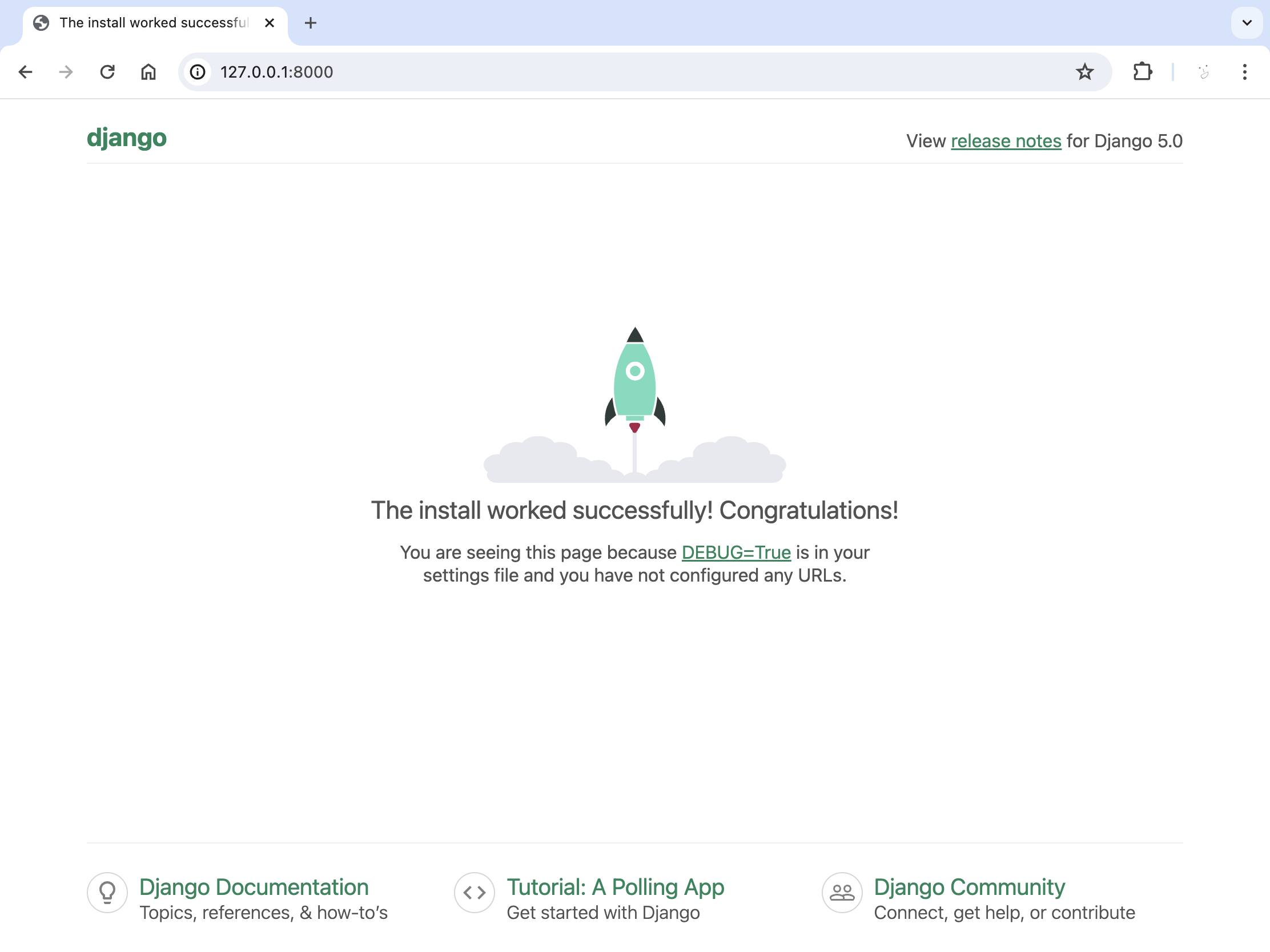Open the Django Documentation link
The width and height of the screenshot is (1270, 952).
click(254, 887)
